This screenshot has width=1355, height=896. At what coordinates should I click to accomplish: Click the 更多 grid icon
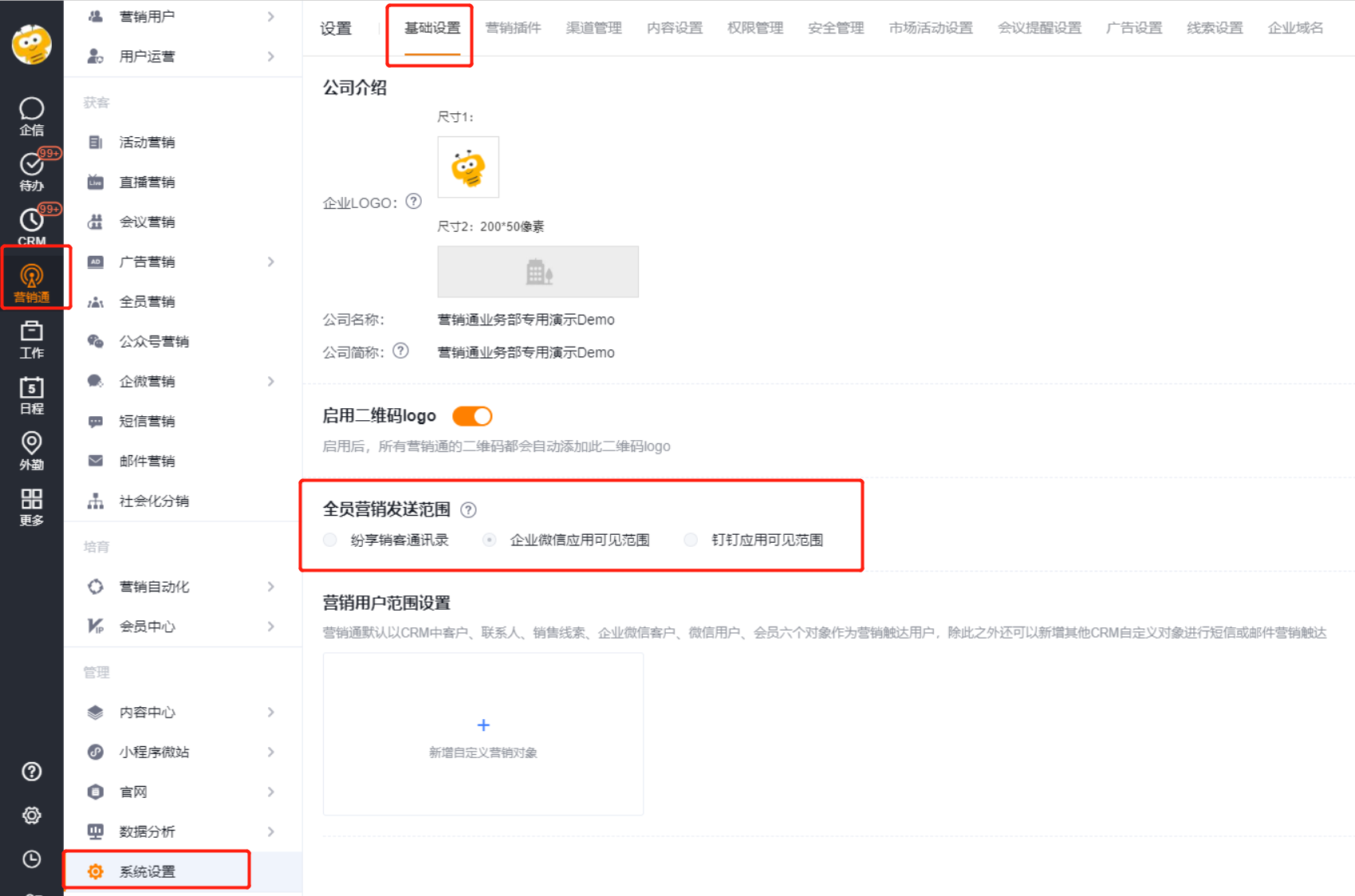coord(31,507)
